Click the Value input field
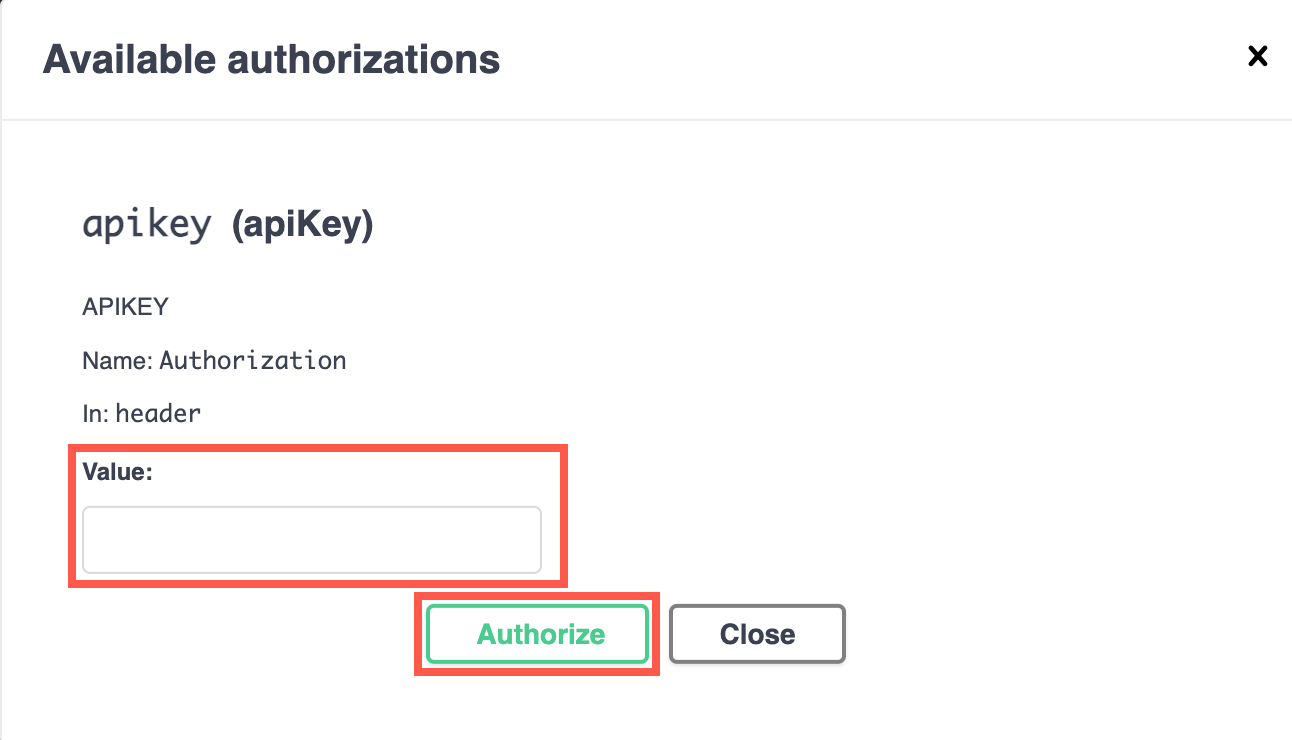 (311, 540)
